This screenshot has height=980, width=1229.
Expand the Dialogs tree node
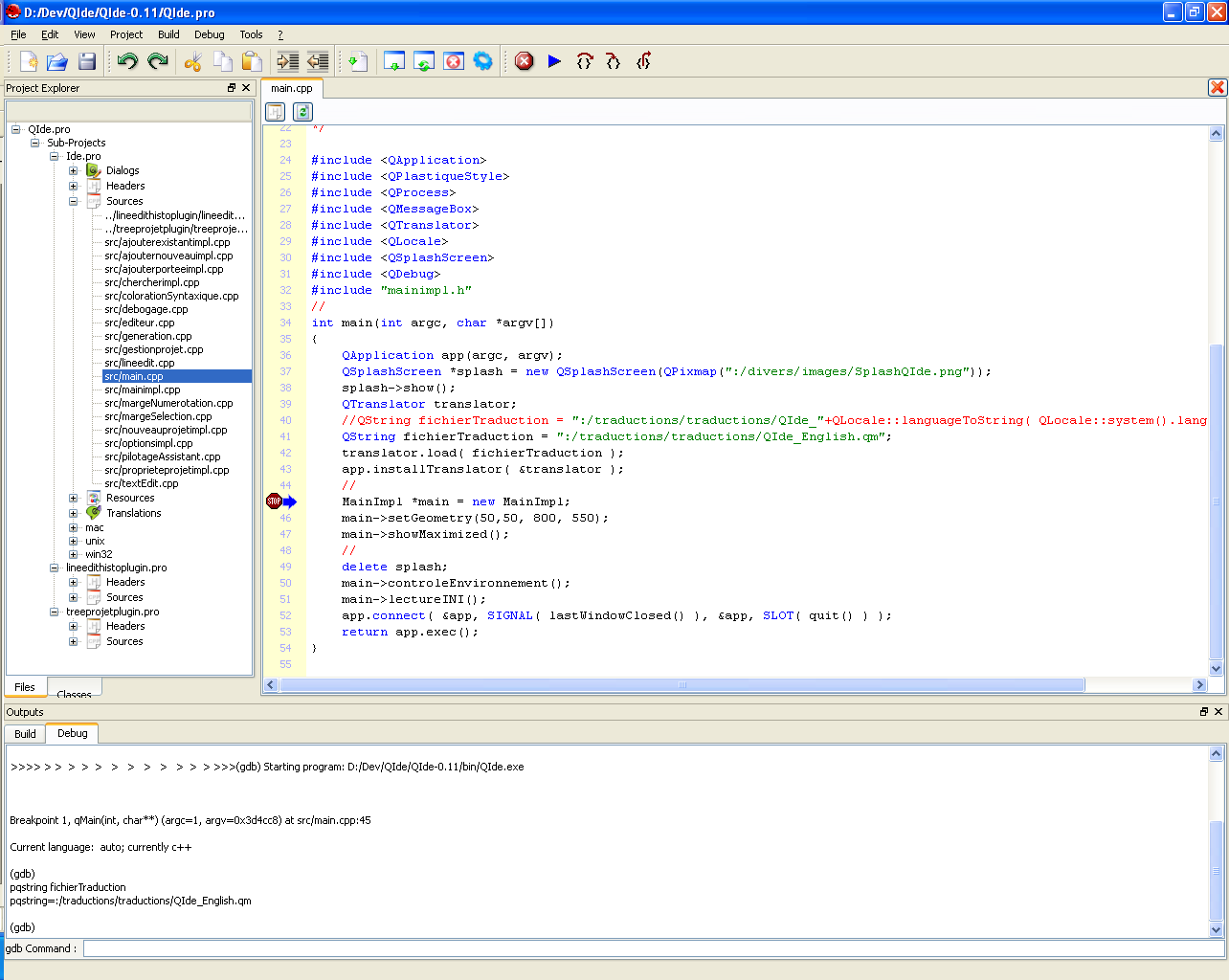(x=74, y=171)
